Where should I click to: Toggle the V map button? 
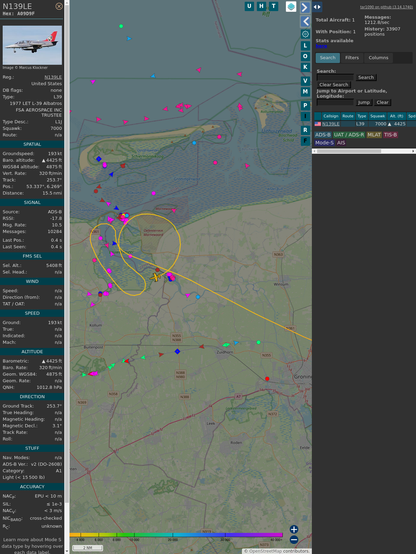305,81
